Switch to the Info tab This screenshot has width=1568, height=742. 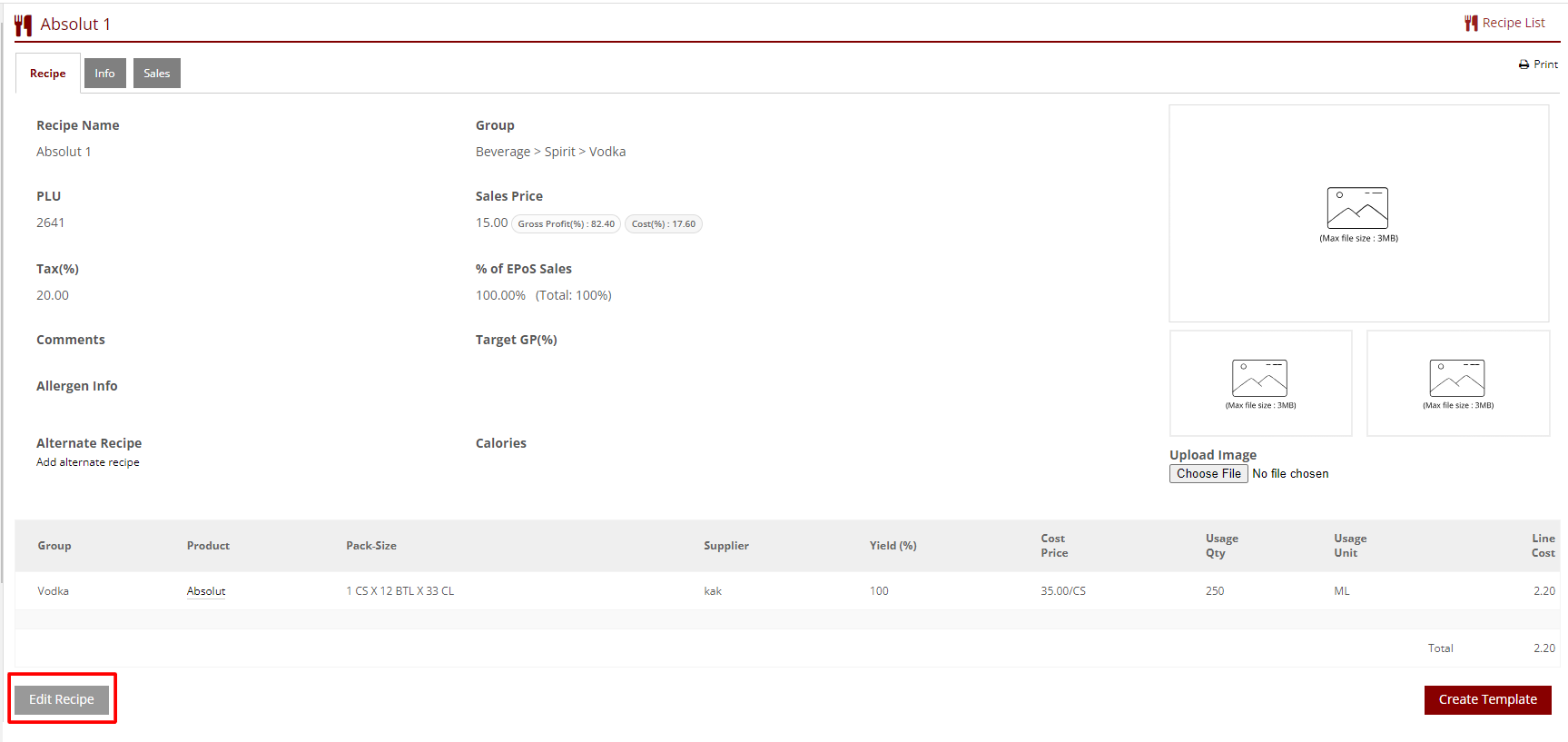click(x=104, y=74)
